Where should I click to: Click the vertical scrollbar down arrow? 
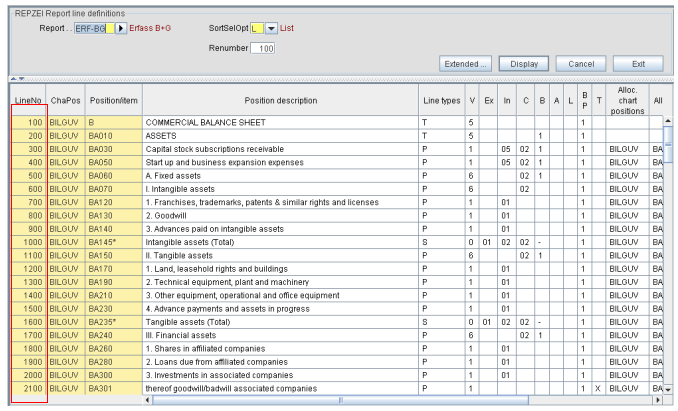(x=668, y=389)
